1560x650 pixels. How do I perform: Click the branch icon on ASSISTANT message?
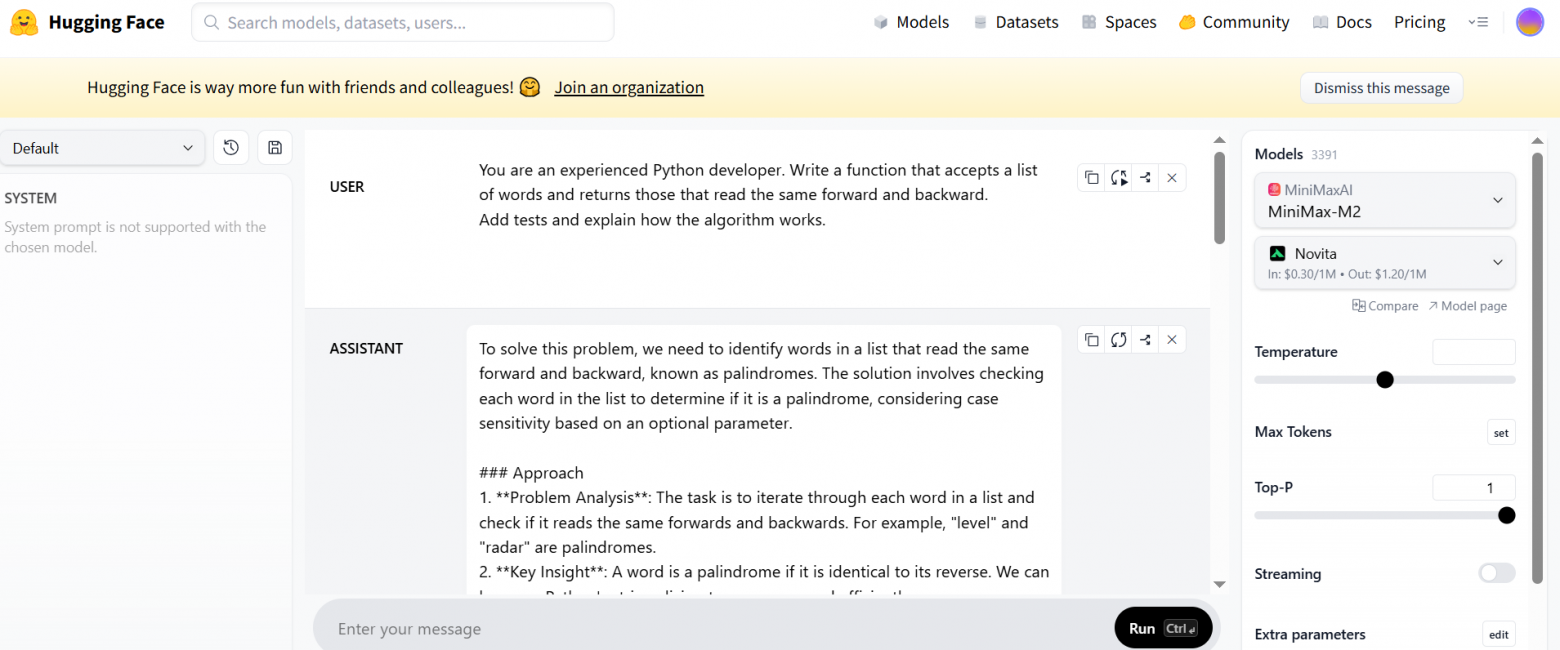pyautogui.click(x=1145, y=340)
